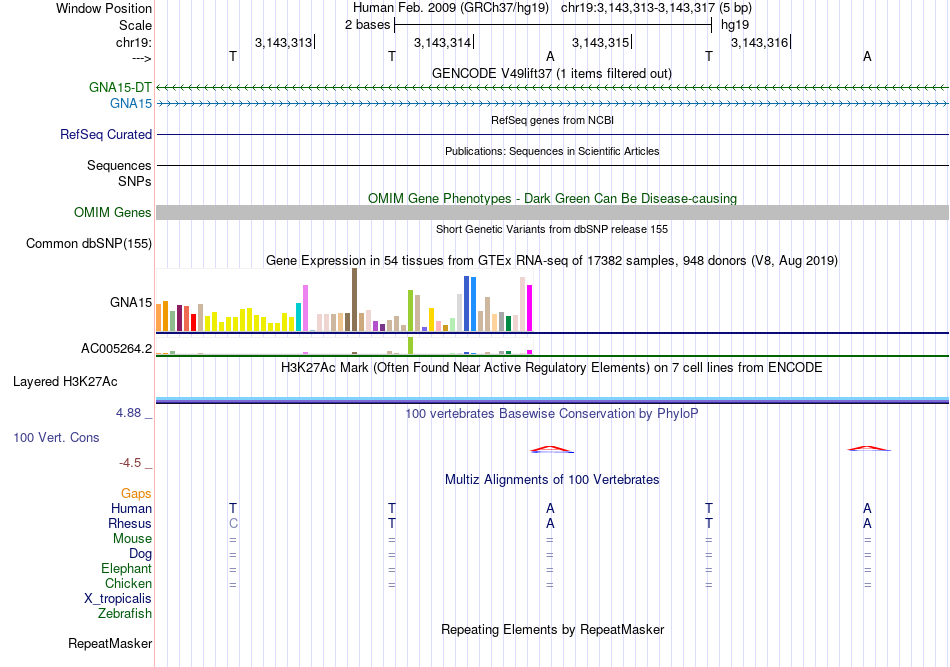Viewport: 950px width, 667px height.
Task: Click the GTEx Gene Expression track title
Action: coord(552,260)
